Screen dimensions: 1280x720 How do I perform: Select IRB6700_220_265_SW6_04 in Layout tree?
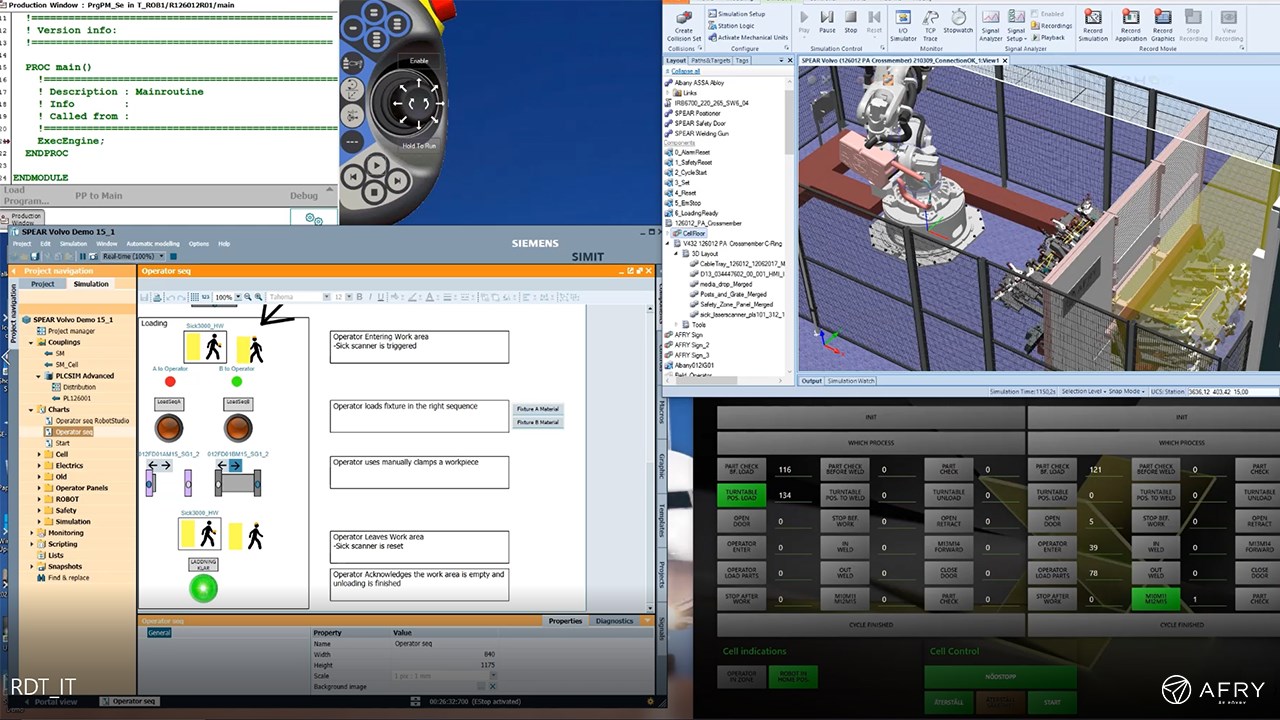pos(711,103)
